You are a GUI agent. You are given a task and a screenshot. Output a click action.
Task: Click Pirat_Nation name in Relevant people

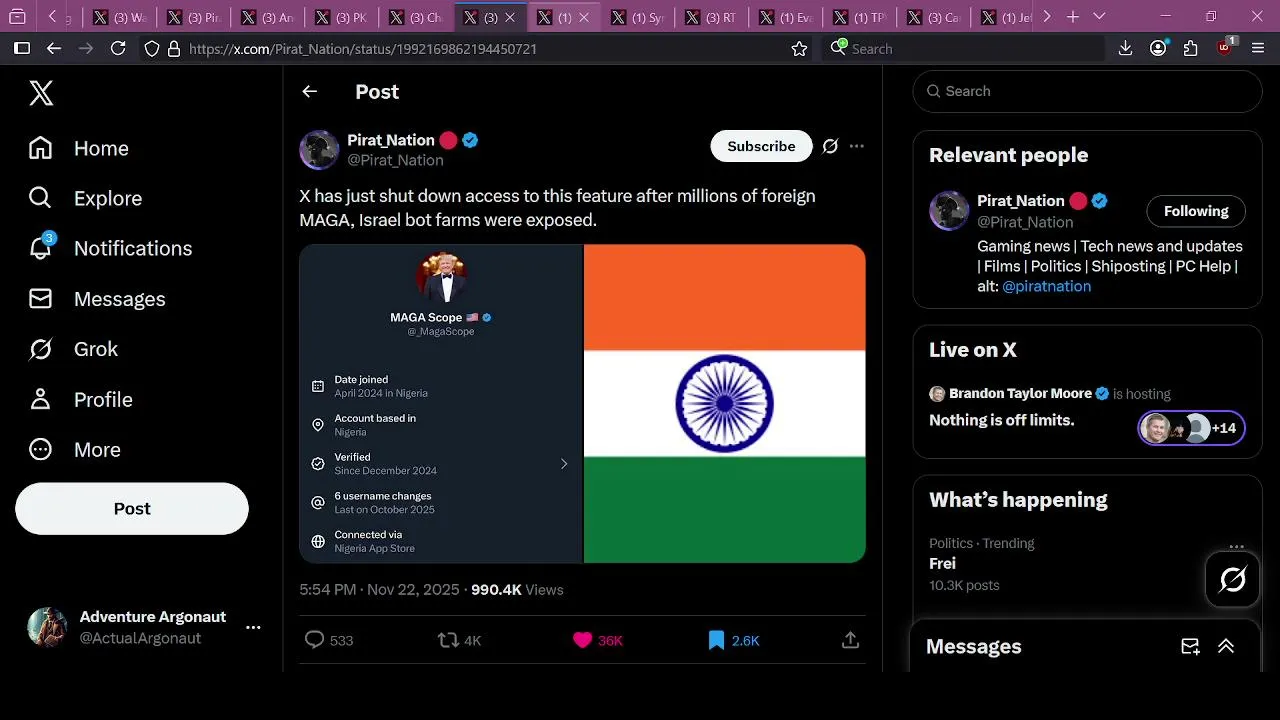click(1020, 201)
